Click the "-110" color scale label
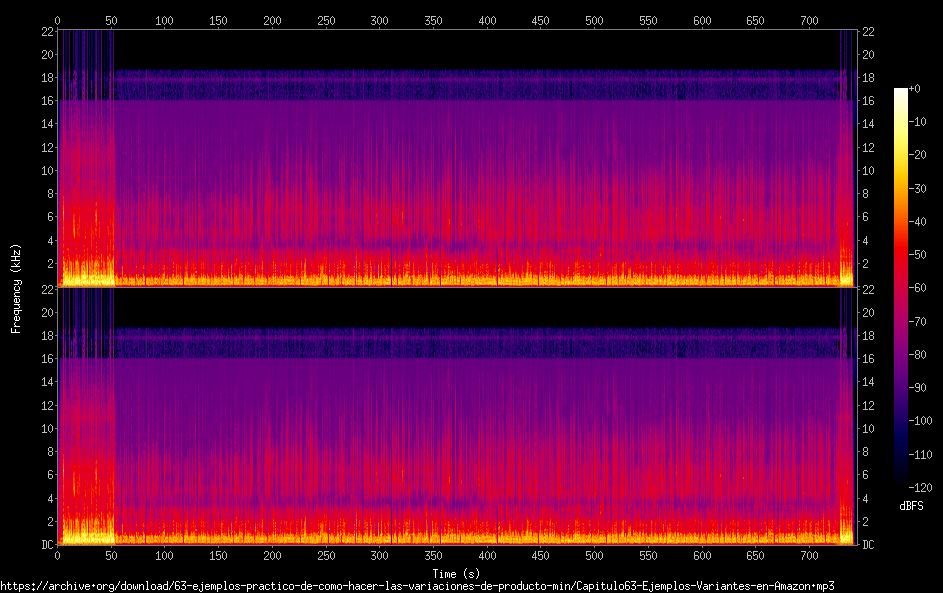This screenshot has height=593, width=943. pos(921,454)
